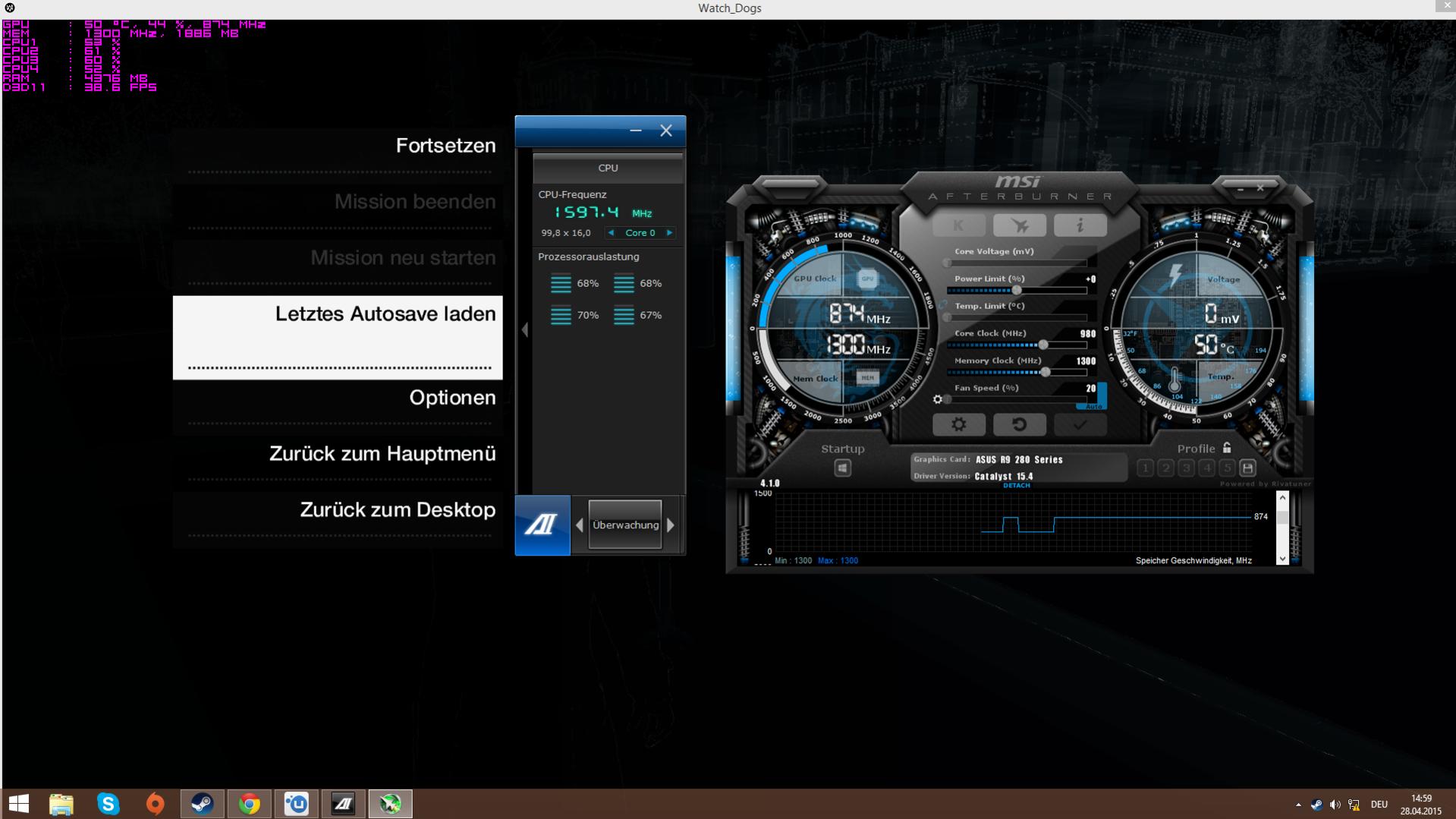Go to the next widget page right of Überwachung

[x=671, y=525]
